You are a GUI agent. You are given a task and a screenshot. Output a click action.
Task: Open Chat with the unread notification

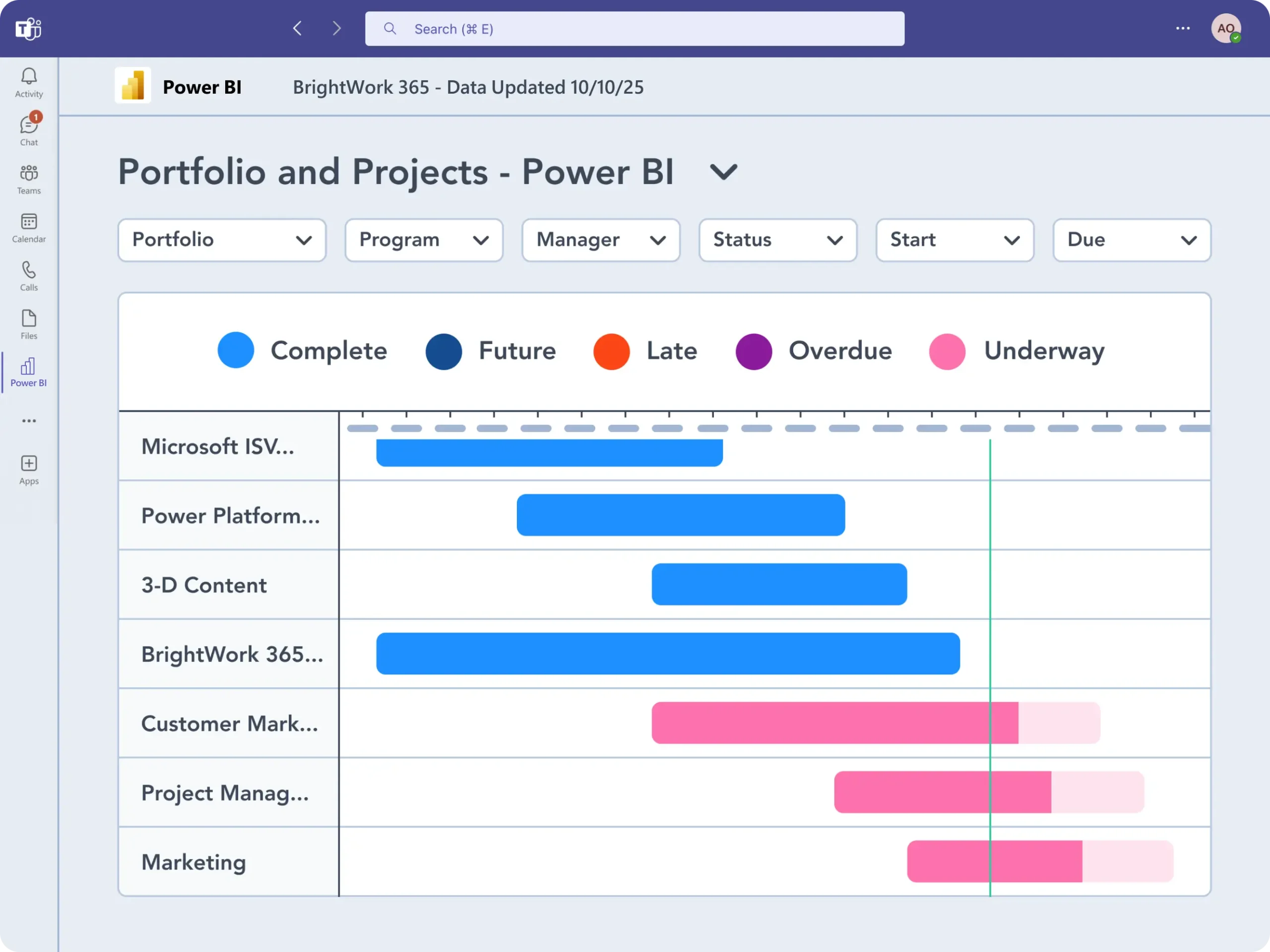[x=28, y=128]
